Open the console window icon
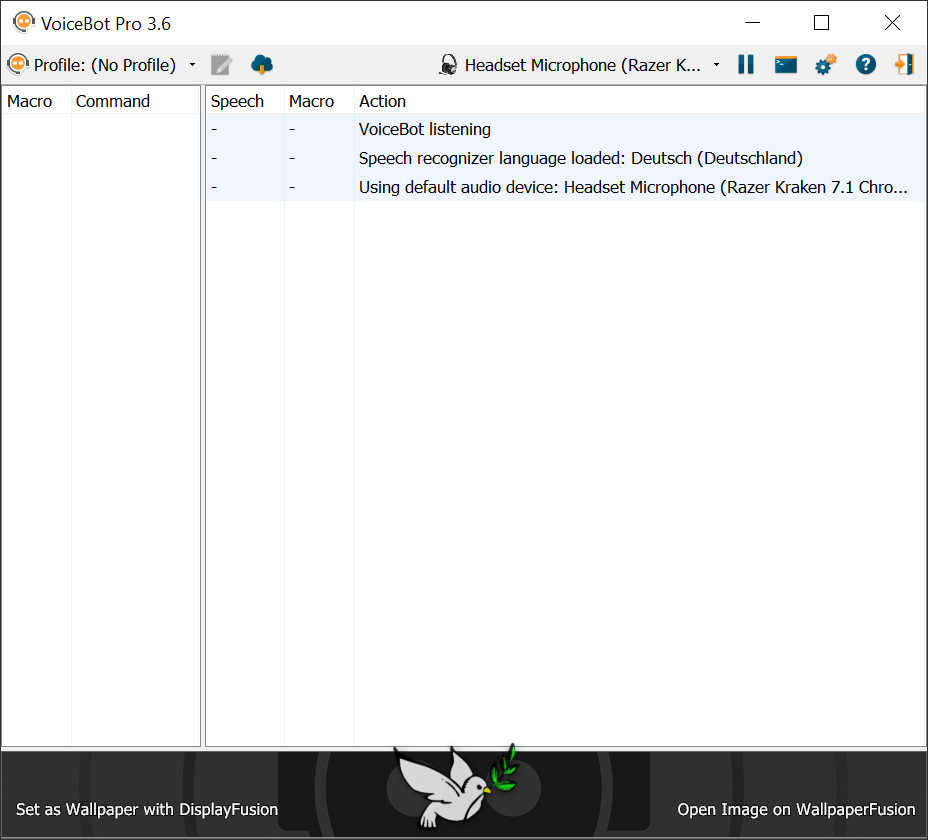Viewport: 928px width, 840px height. click(785, 65)
